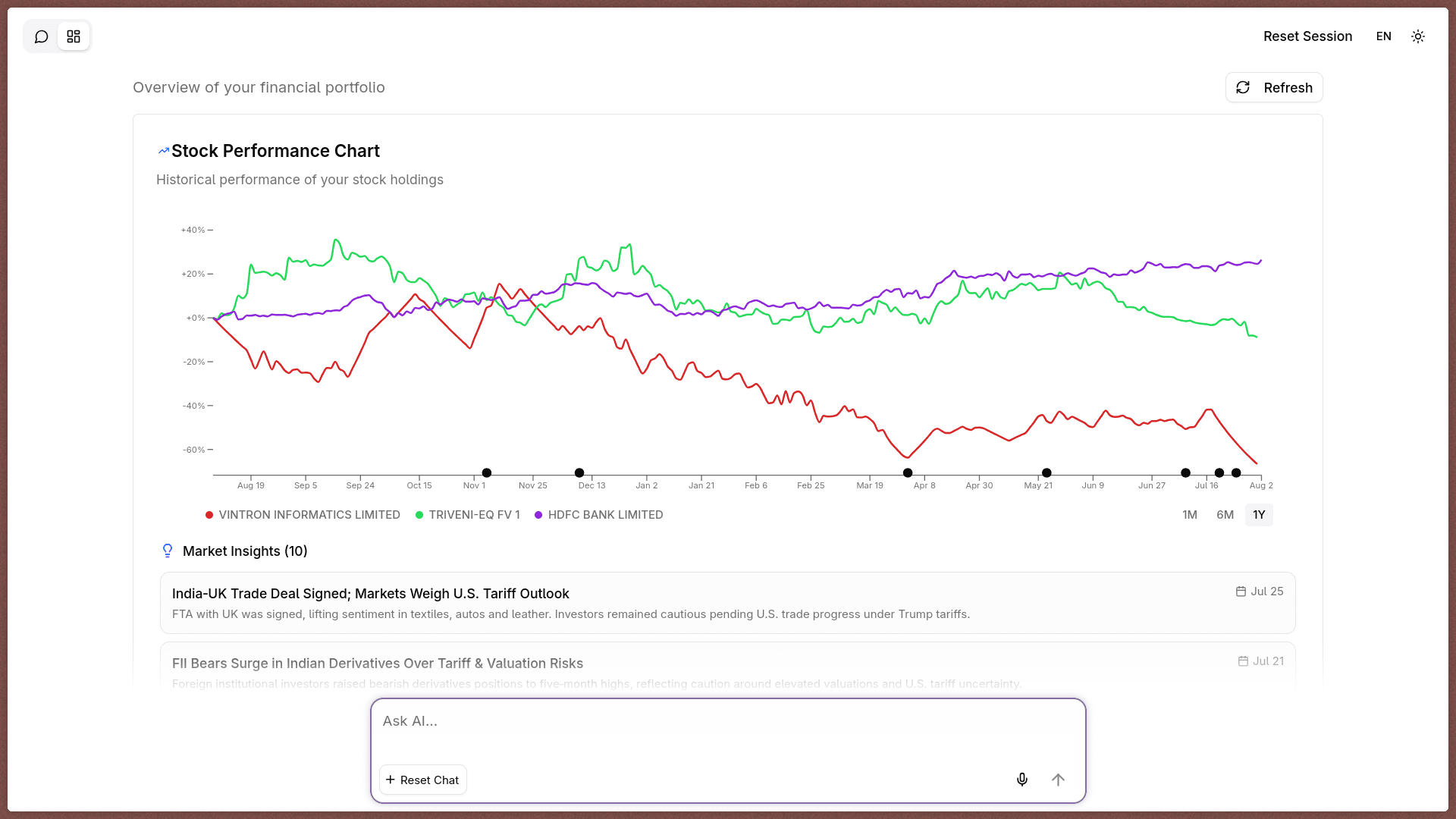
Task: Switch to the dashboard grid view icon
Action: (x=74, y=36)
